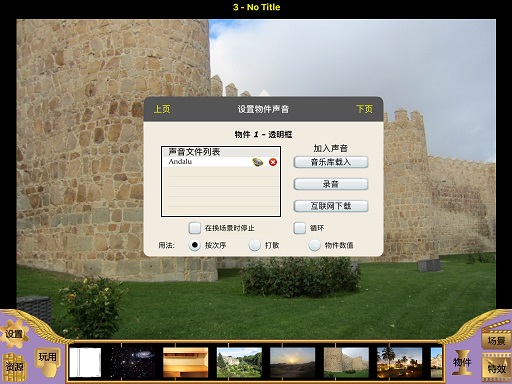Screen dimensions: 512x384
Task: Open the 设置 gear icon
Action: (x=14, y=334)
